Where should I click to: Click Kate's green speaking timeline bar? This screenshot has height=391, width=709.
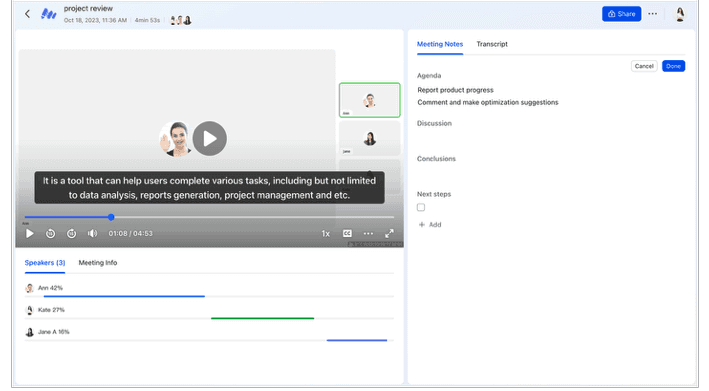262,318
